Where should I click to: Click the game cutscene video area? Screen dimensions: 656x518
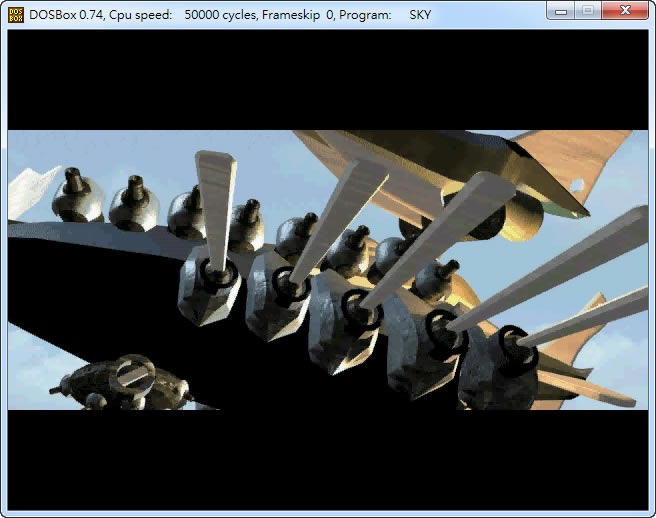(x=328, y=270)
